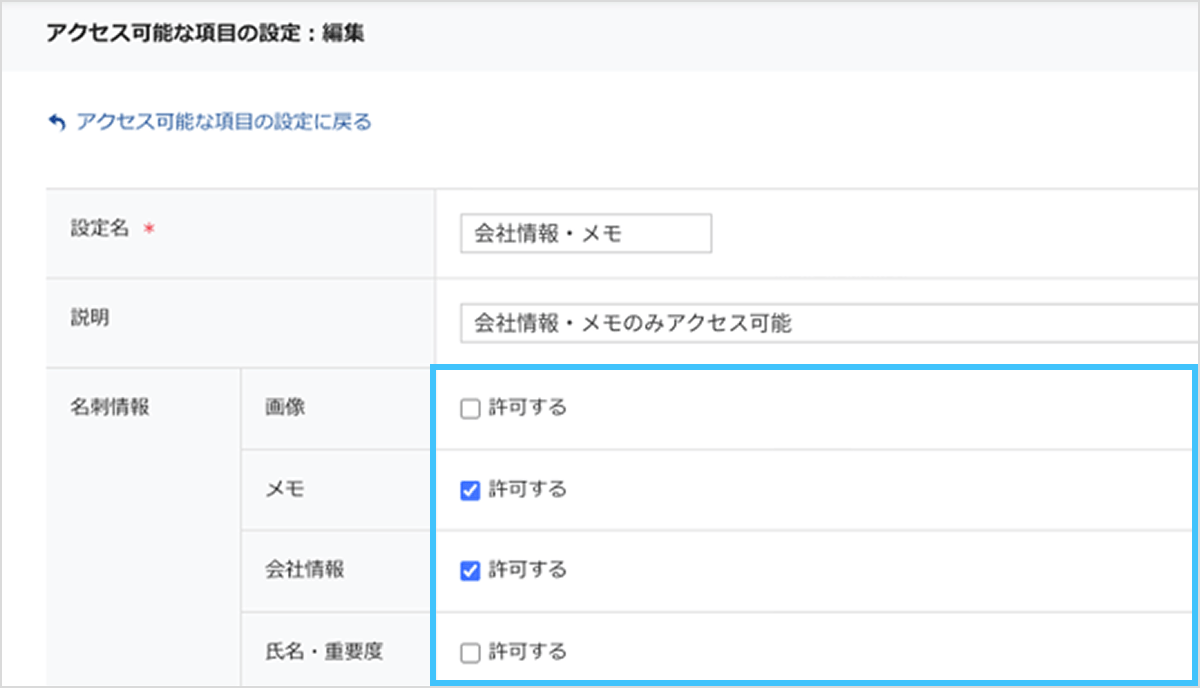Go back via アクセス可能な項目の設定に戻る link
Viewport: 1200px width, 688px height.
[223, 122]
